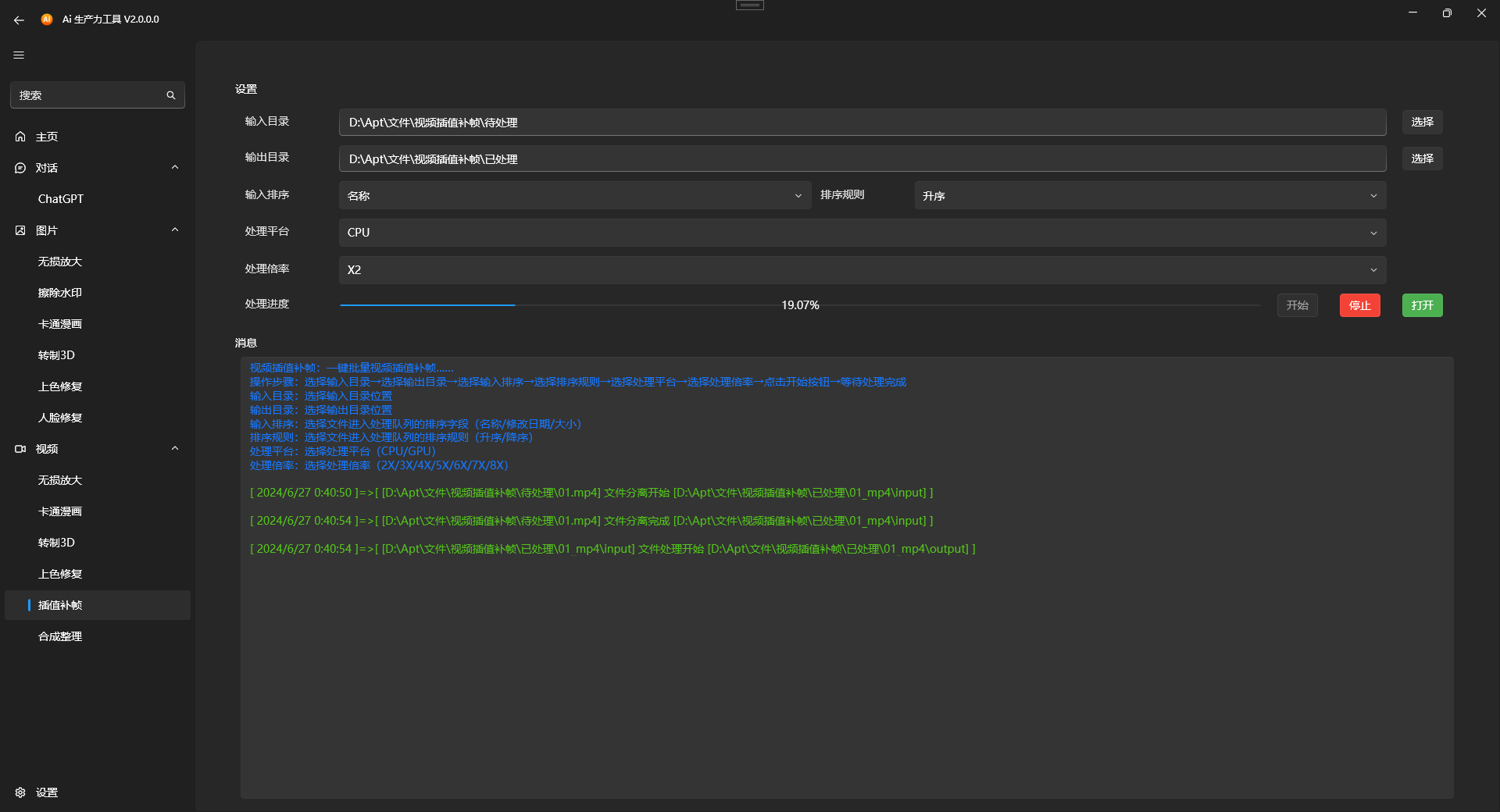Viewport: 1500px width, 812px height.
Task: Click the 消息 section heading
Action: tap(246, 343)
